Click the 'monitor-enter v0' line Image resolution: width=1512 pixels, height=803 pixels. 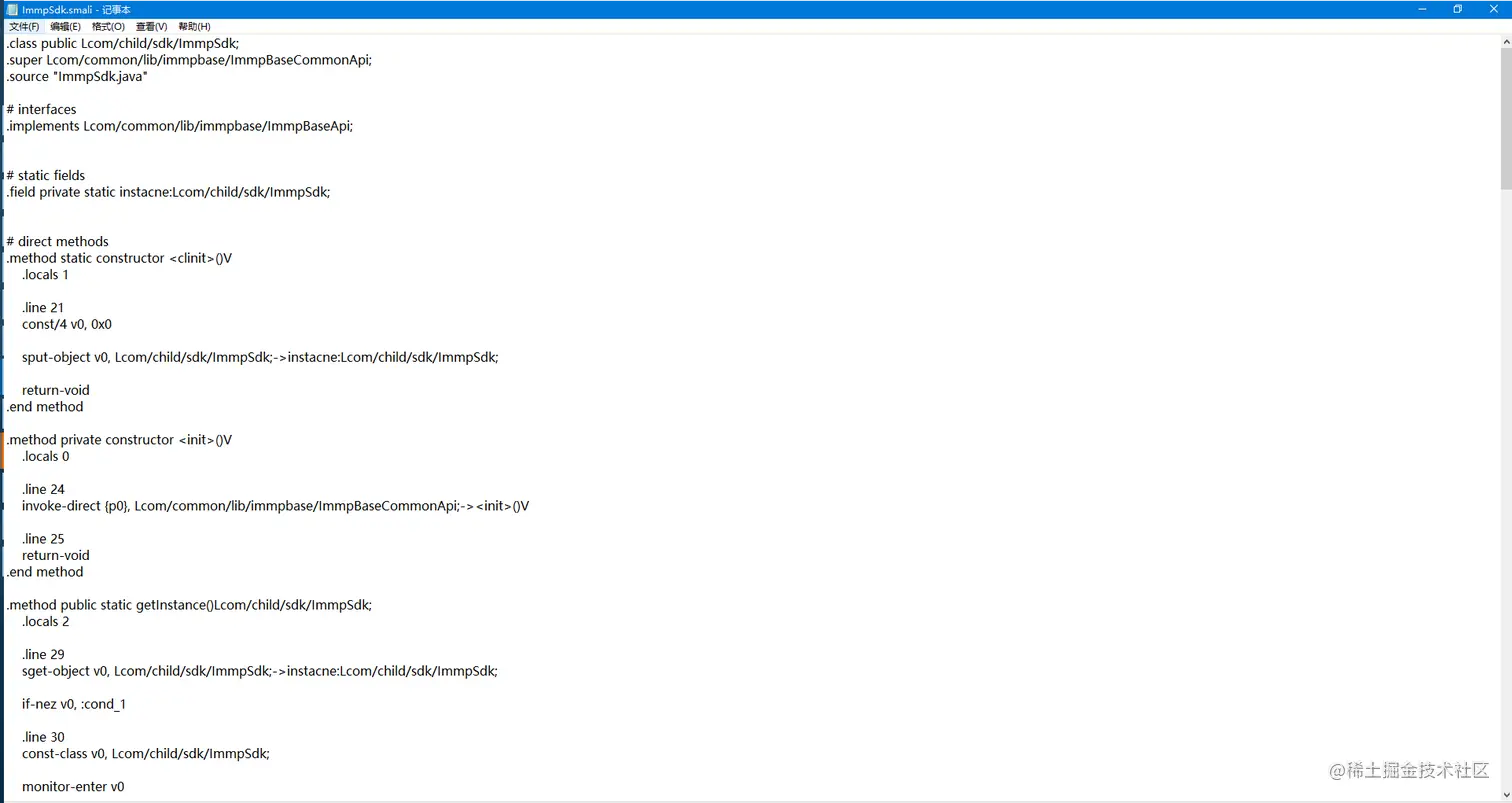pyautogui.click(x=73, y=787)
